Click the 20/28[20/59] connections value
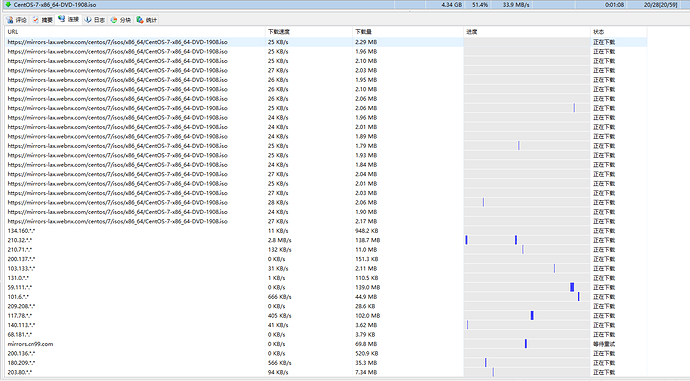This screenshot has width=690, height=381. [660, 5]
